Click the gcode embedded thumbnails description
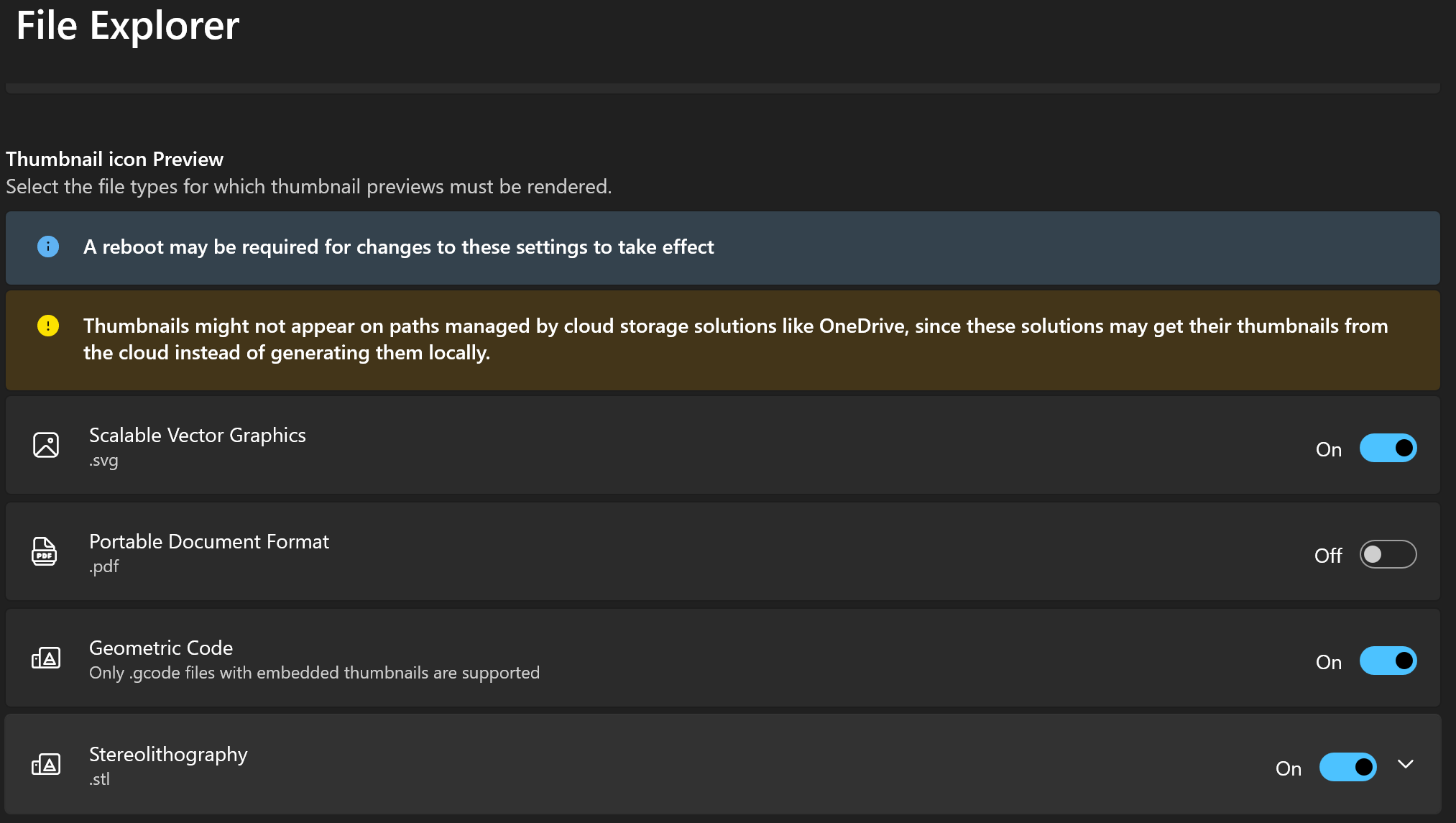1456x823 pixels. point(314,673)
